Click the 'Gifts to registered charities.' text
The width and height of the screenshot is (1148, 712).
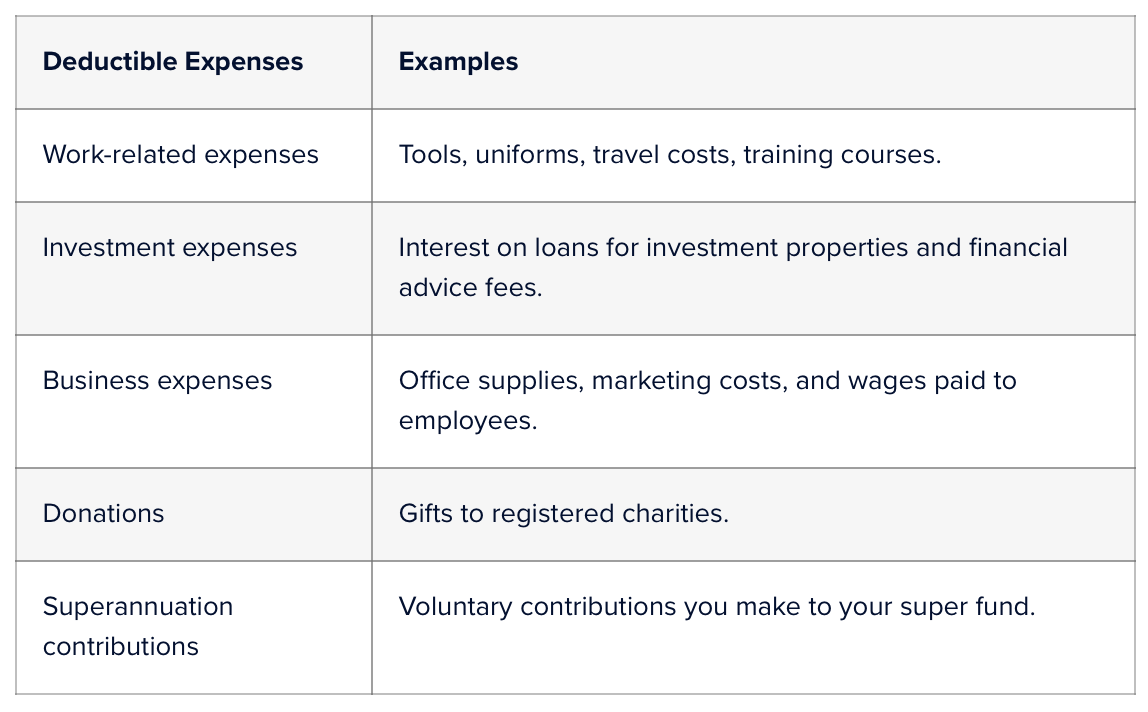tap(563, 514)
